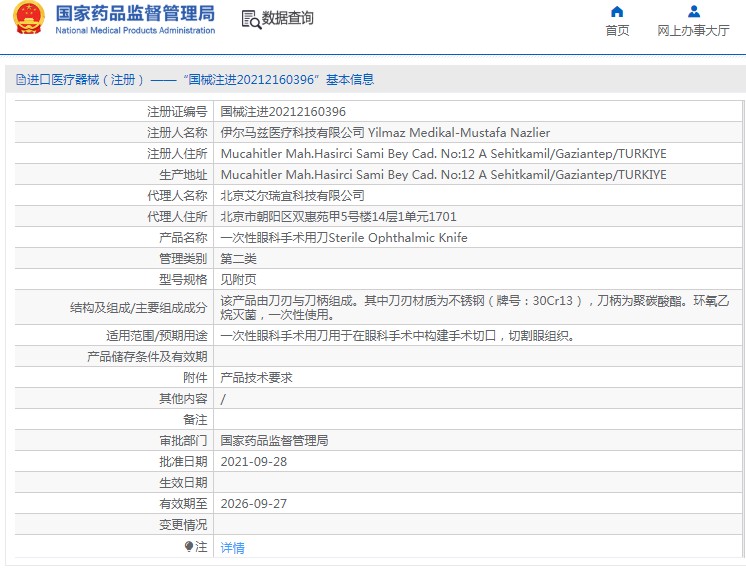The height and width of the screenshot is (574, 746).
Task: Click the 国家药品监督管理局 title
Action: coord(135,13)
